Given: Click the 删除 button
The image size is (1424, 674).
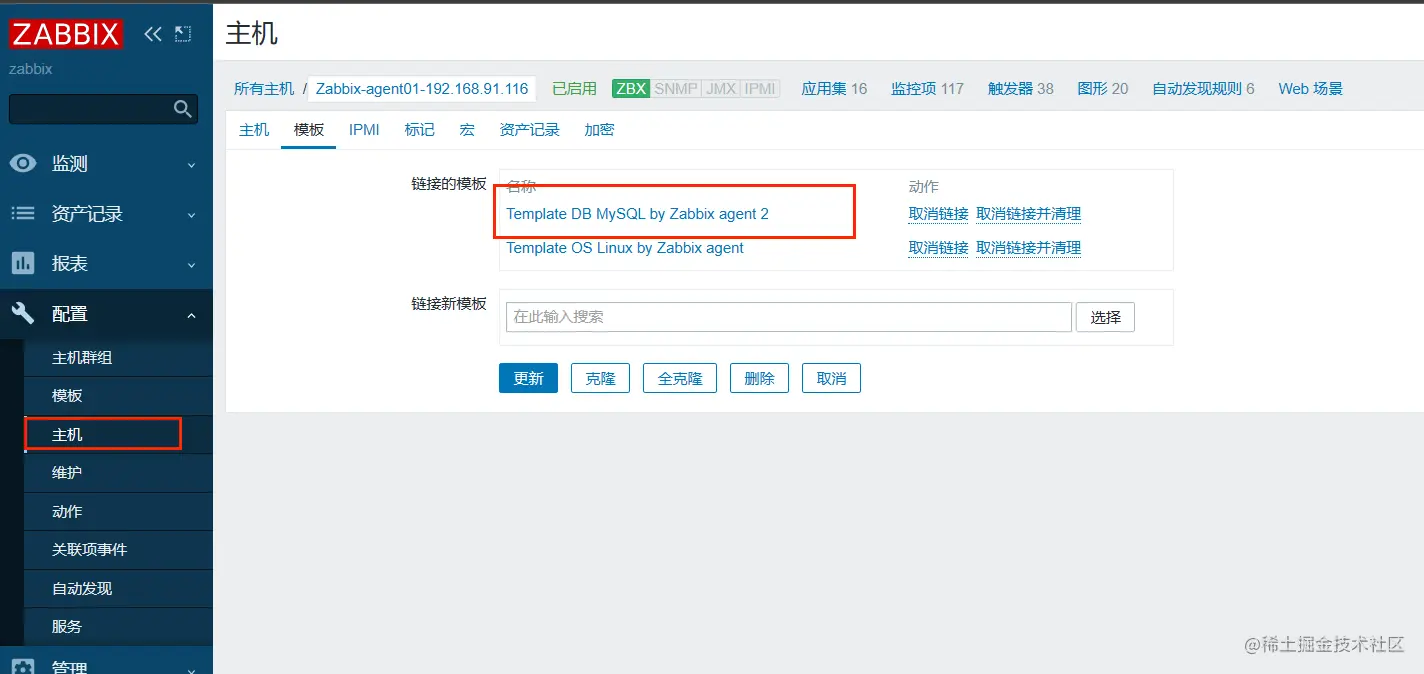Looking at the screenshot, I should [760, 378].
